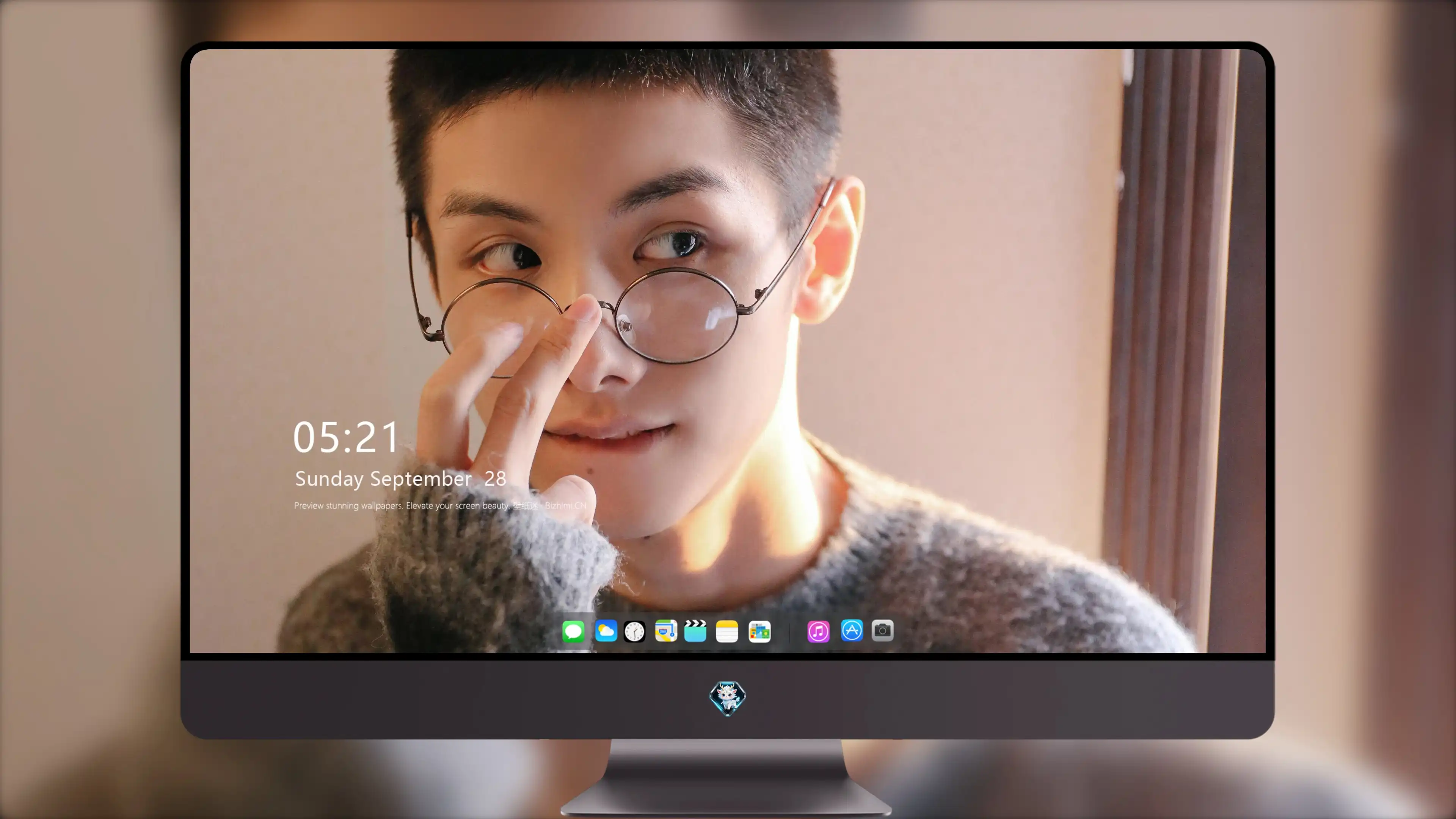Launch the Maps app from the dock

click(x=666, y=631)
